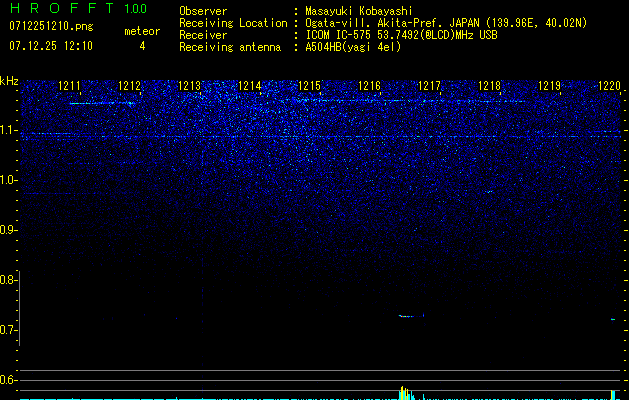Screen dimensions: 629x400
Task: Click the 1219 time marker
Action: click(549, 85)
